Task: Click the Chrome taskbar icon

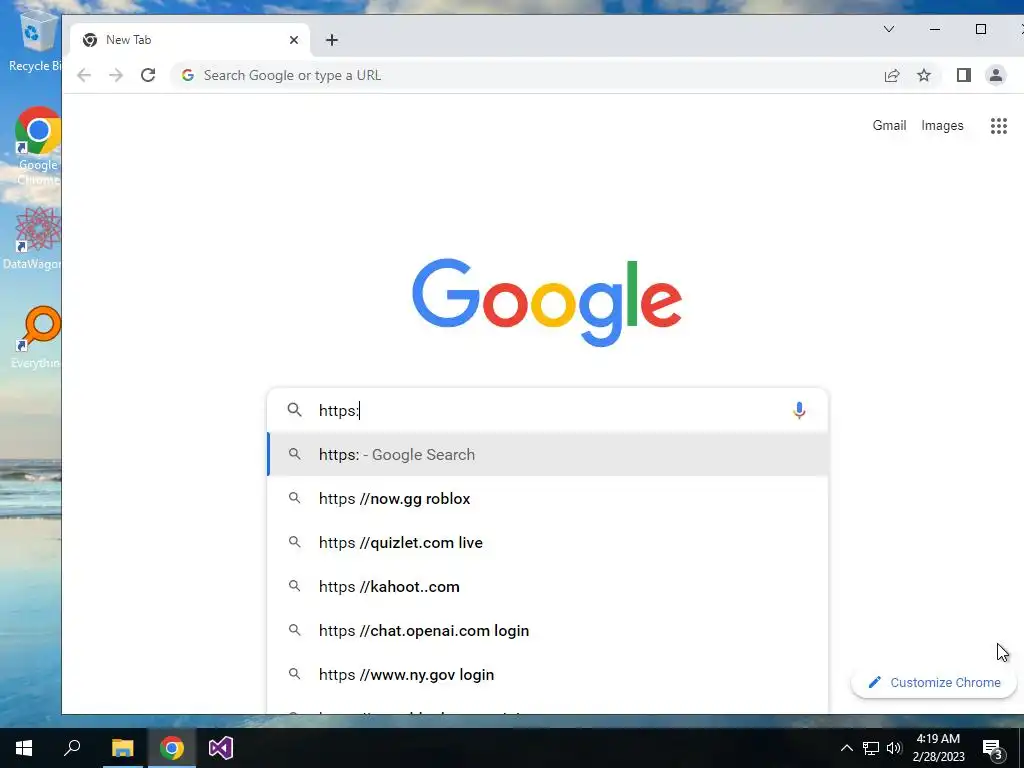Action: pos(172,748)
